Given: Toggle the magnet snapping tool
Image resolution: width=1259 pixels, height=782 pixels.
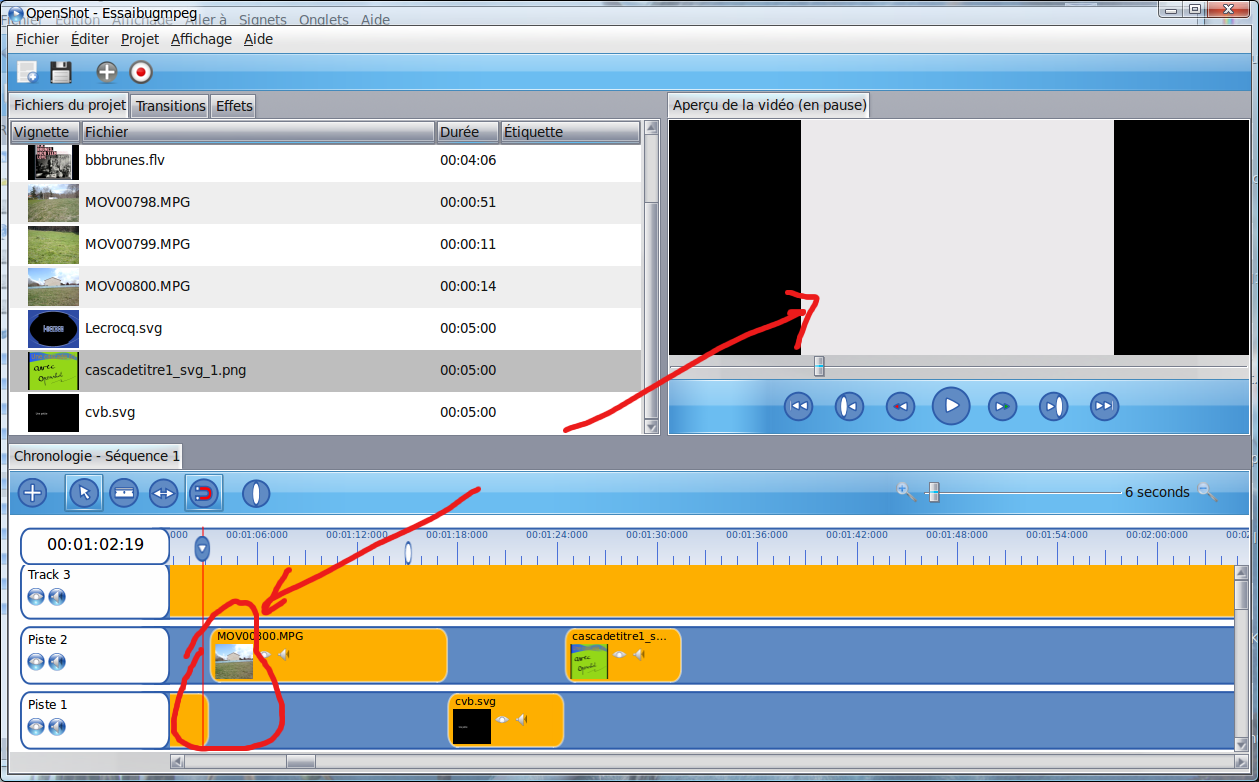Looking at the screenshot, I should (x=204, y=492).
